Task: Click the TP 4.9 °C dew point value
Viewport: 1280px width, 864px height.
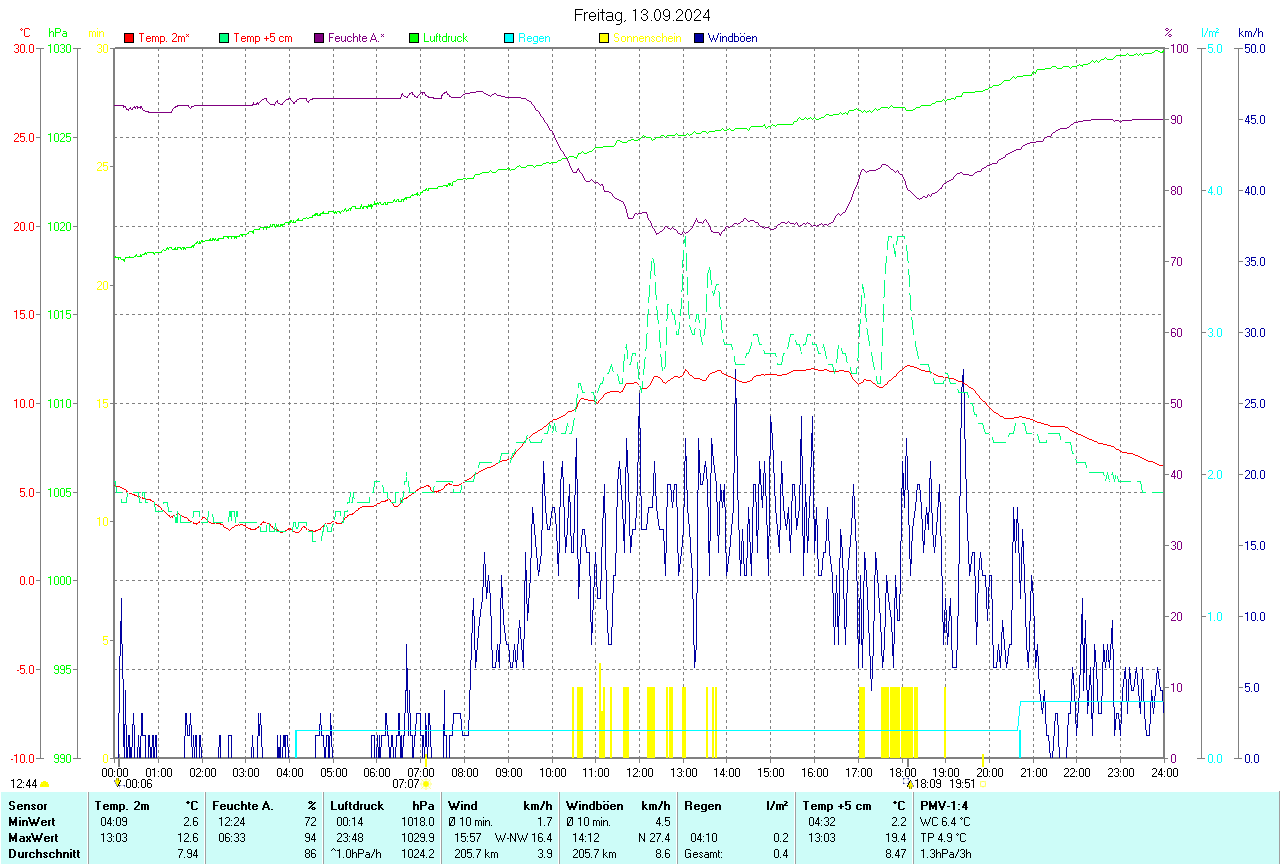Action: click(944, 837)
